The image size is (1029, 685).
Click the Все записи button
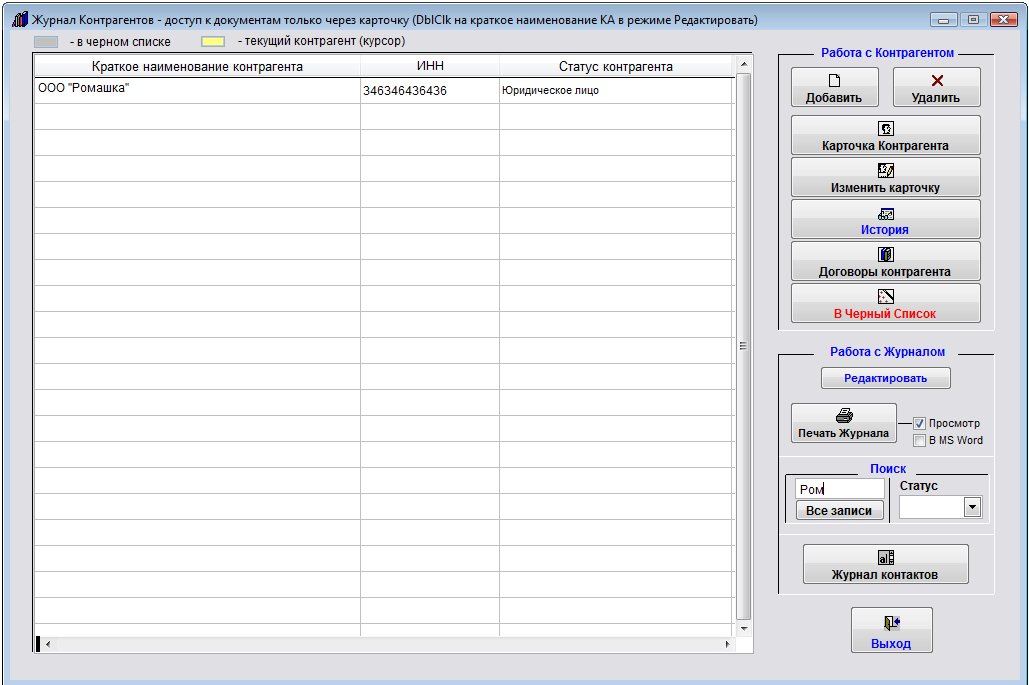839,510
